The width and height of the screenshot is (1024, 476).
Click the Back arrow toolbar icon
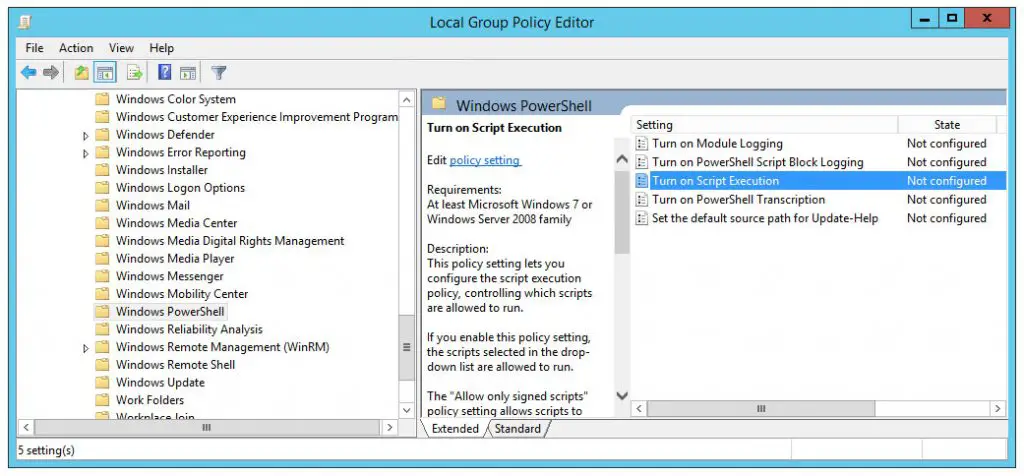tap(28, 72)
